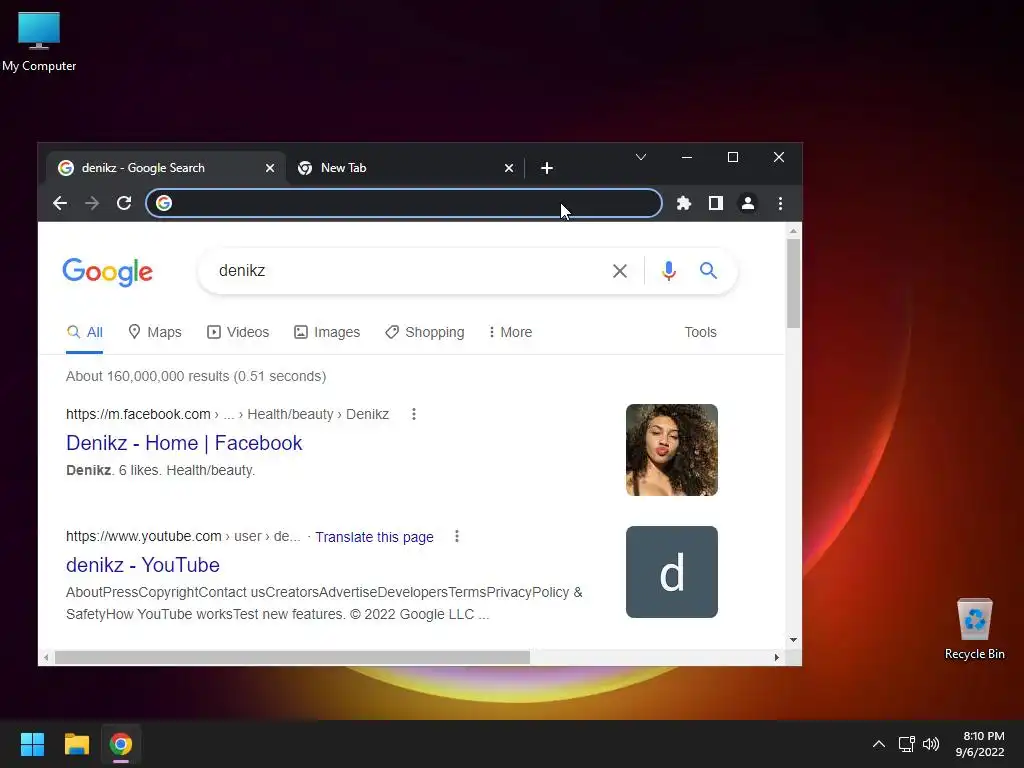Click the 'Denikz. 6 likes. Health/beauty.' snippet
This screenshot has width=1024, height=768.
point(161,470)
